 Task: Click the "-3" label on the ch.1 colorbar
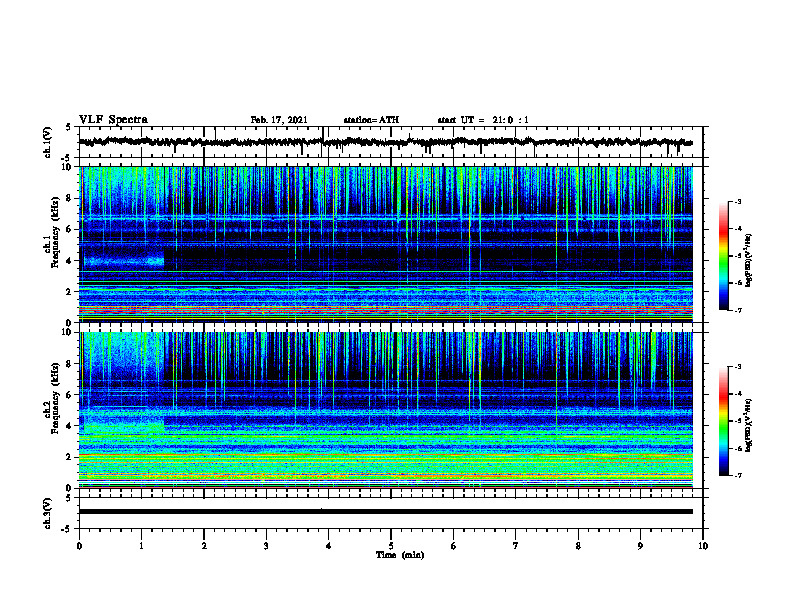pyautogui.click(x=738, y=201)
